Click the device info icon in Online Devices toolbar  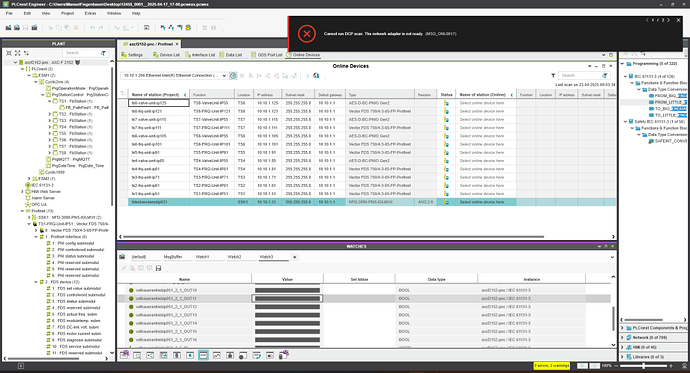(x=316, y=76)
